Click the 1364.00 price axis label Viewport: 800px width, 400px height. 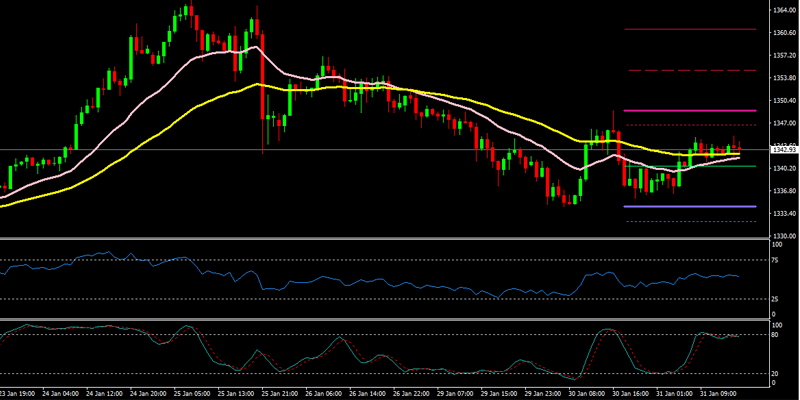784,10
